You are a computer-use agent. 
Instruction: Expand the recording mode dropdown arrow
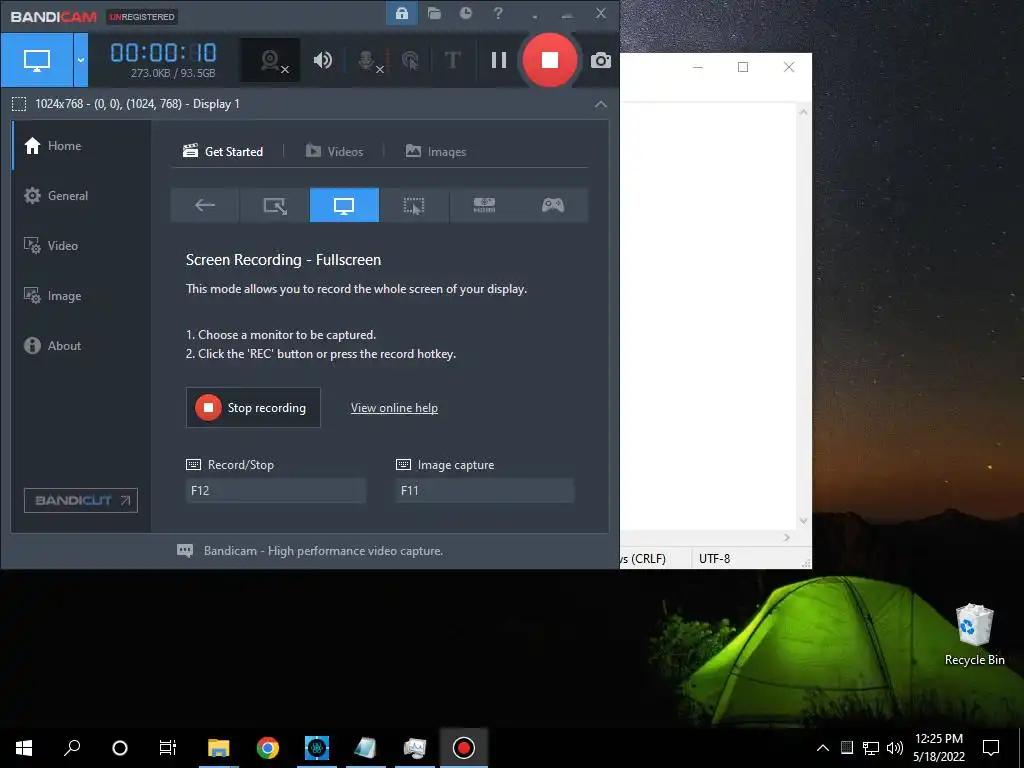point(81,60)
